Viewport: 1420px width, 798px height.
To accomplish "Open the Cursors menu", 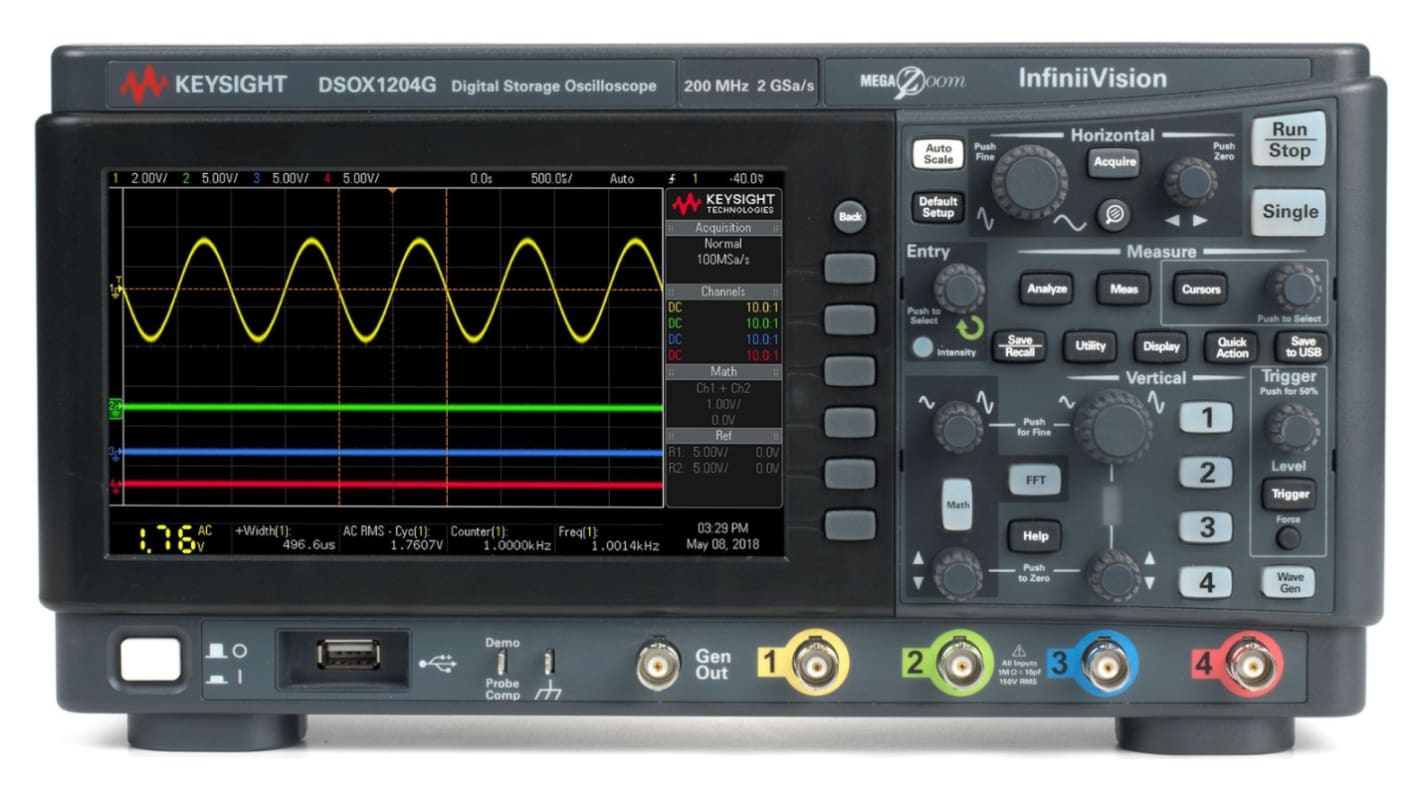I will [x=1201, y=289].
